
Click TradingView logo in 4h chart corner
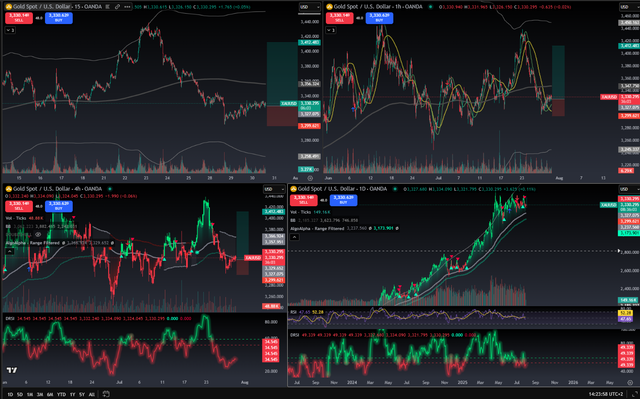tap(12, 370)
